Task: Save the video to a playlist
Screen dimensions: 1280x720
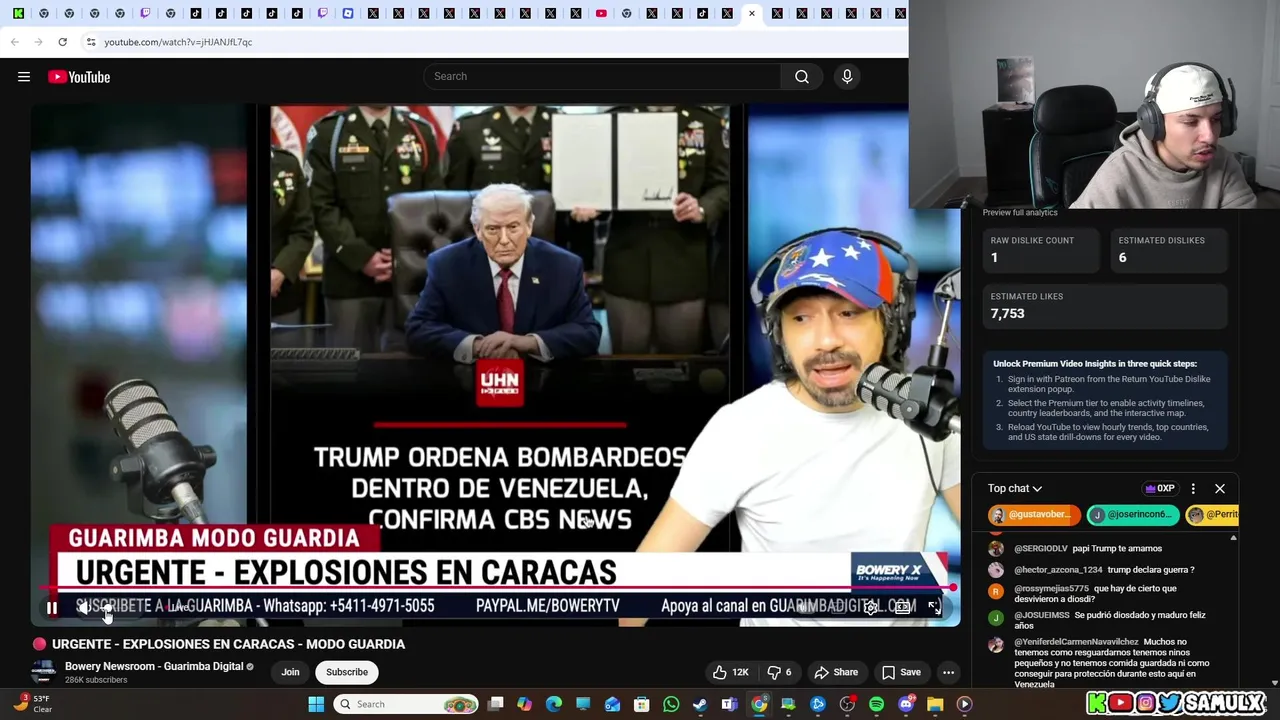Action: coord(901,672)
